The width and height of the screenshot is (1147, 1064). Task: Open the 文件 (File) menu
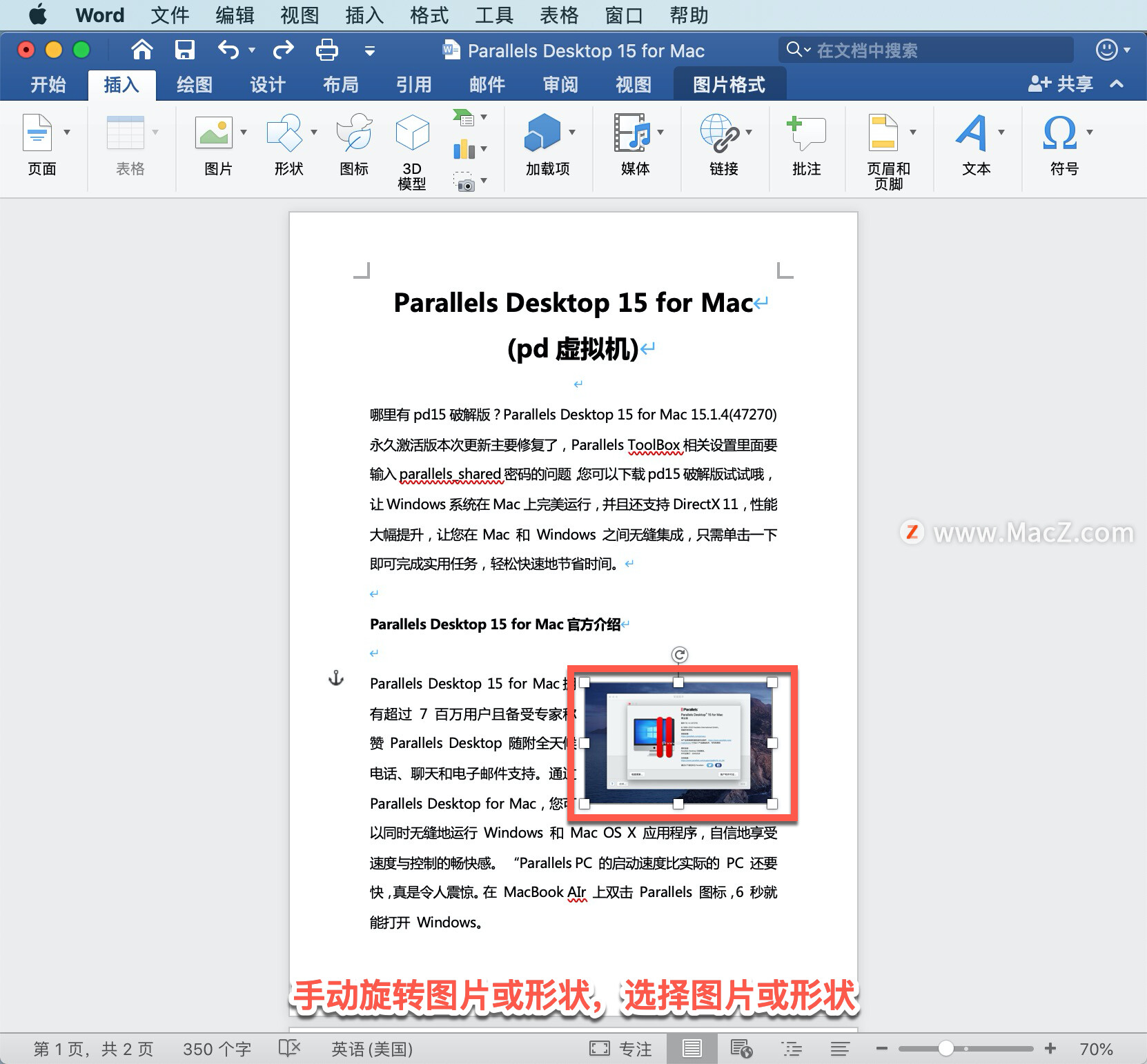coord(170,15)
